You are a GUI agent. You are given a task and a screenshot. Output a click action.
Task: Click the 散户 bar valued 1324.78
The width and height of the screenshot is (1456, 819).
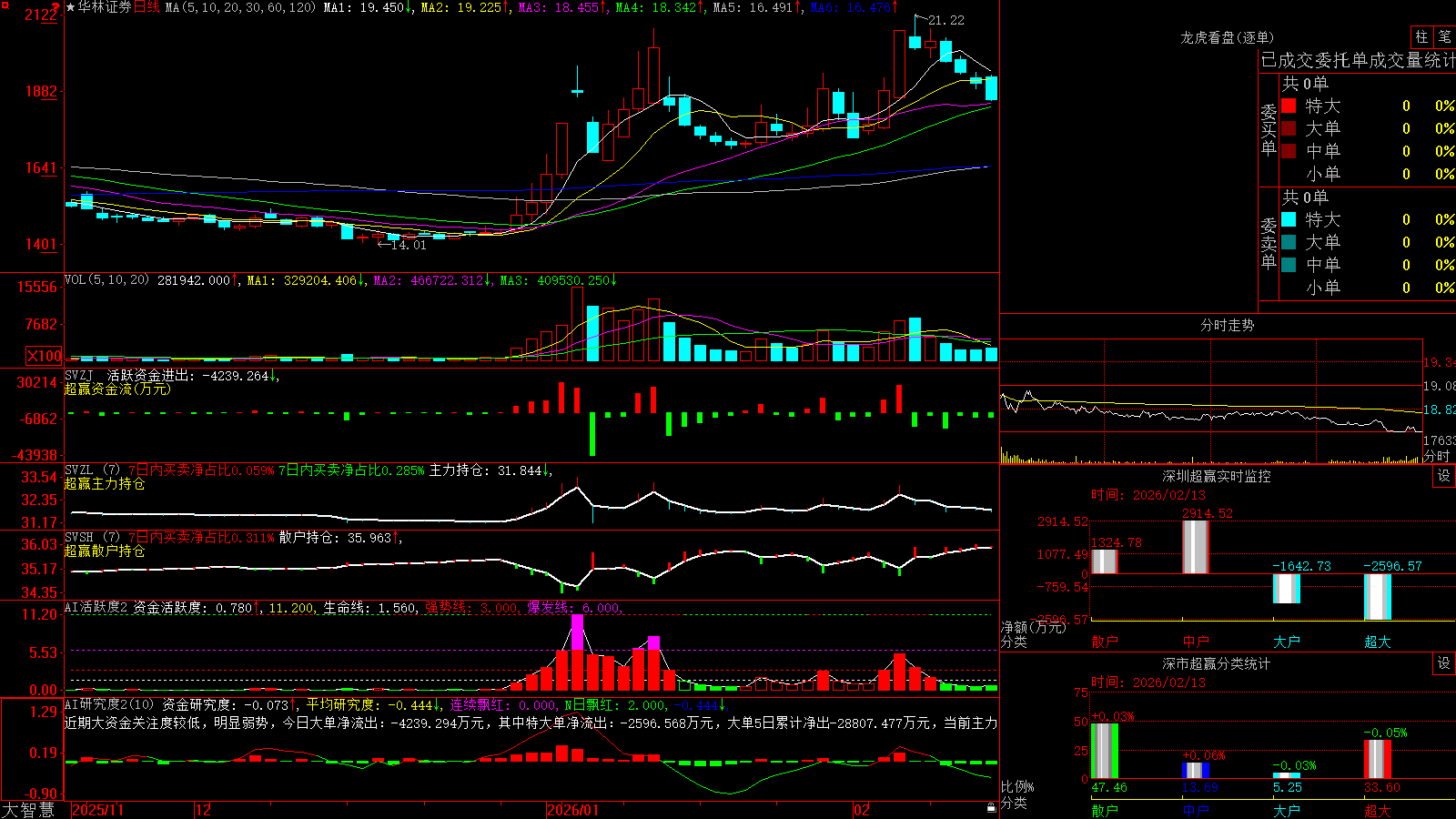tap(1105, 561)
